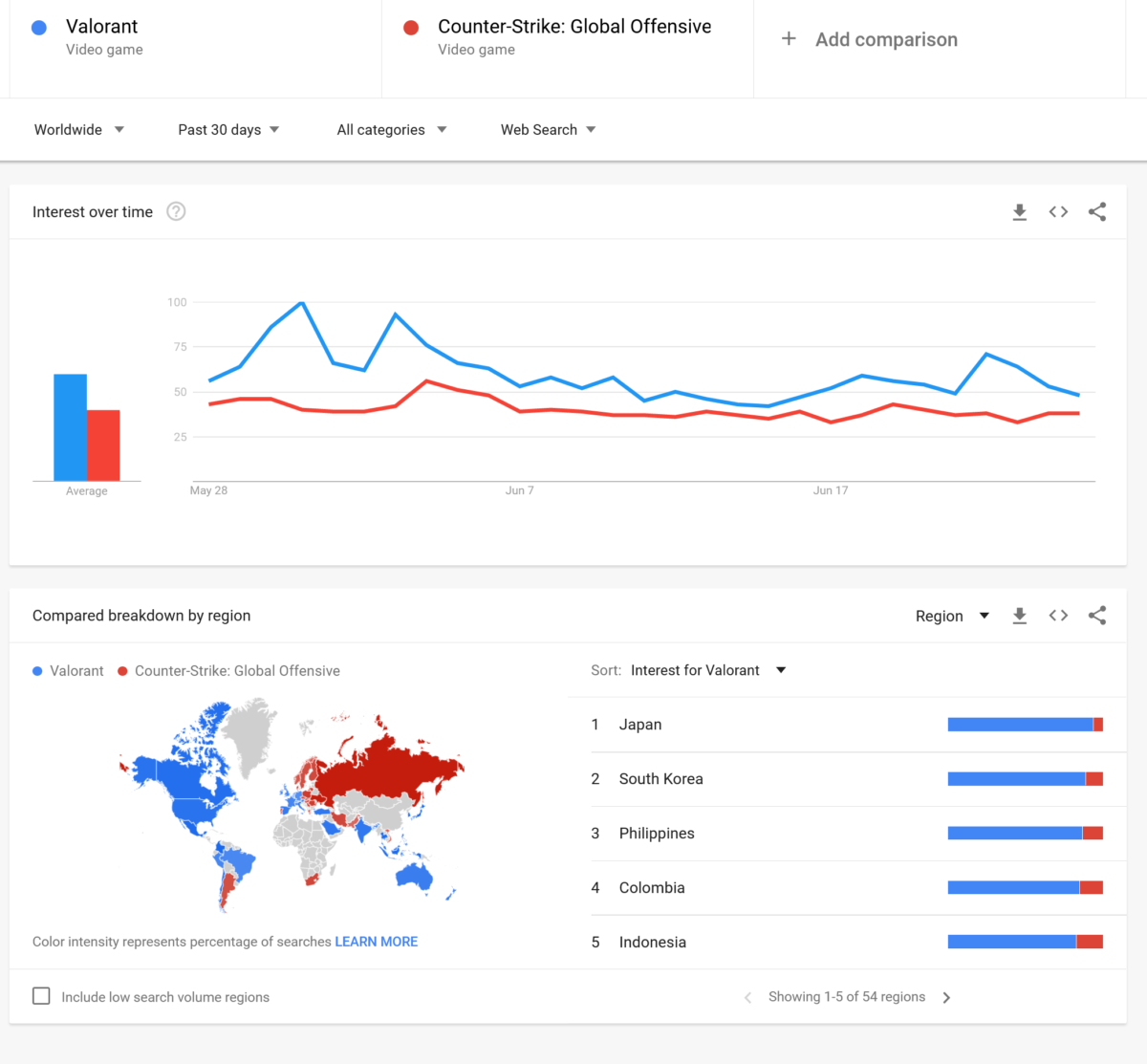This screenshot has width=1147, height=1064.
Task: Go to next page of regions
Action: [946, 997]
